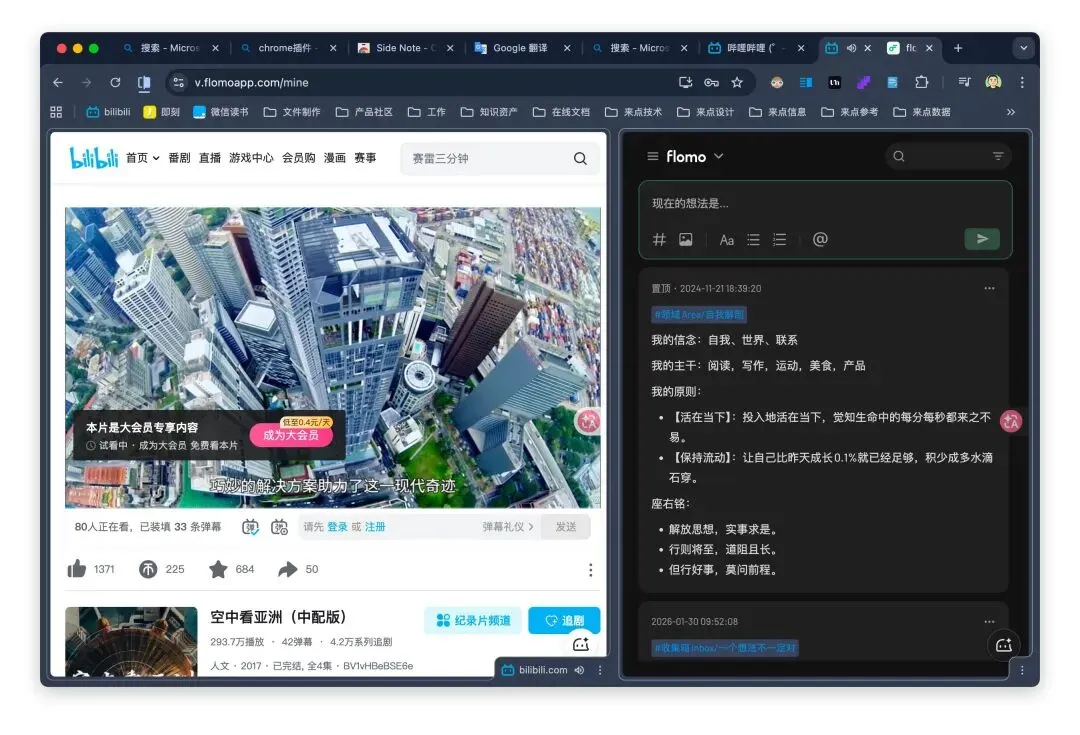Viewport: 1080px width, 735px height.
Task: Switch to Google 翻译 browser tab
Action: (520, 48)
